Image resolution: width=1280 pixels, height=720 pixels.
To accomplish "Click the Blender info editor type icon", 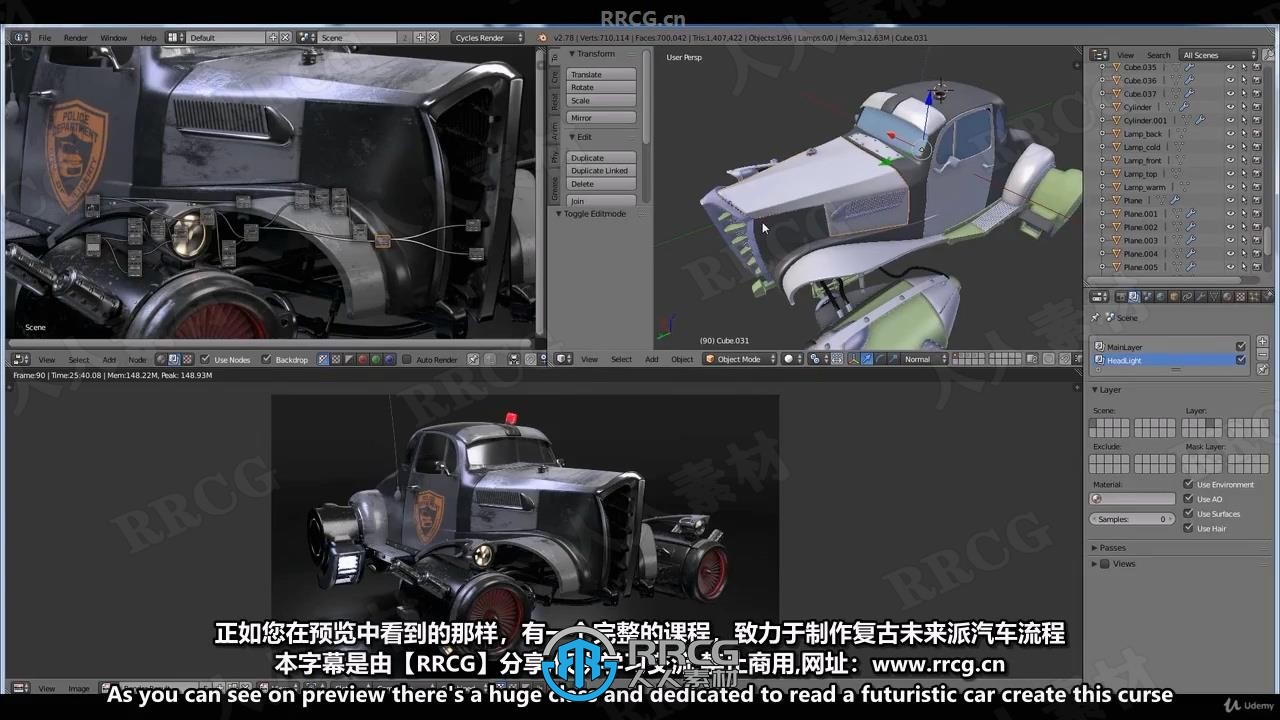I will coord(21,37).
